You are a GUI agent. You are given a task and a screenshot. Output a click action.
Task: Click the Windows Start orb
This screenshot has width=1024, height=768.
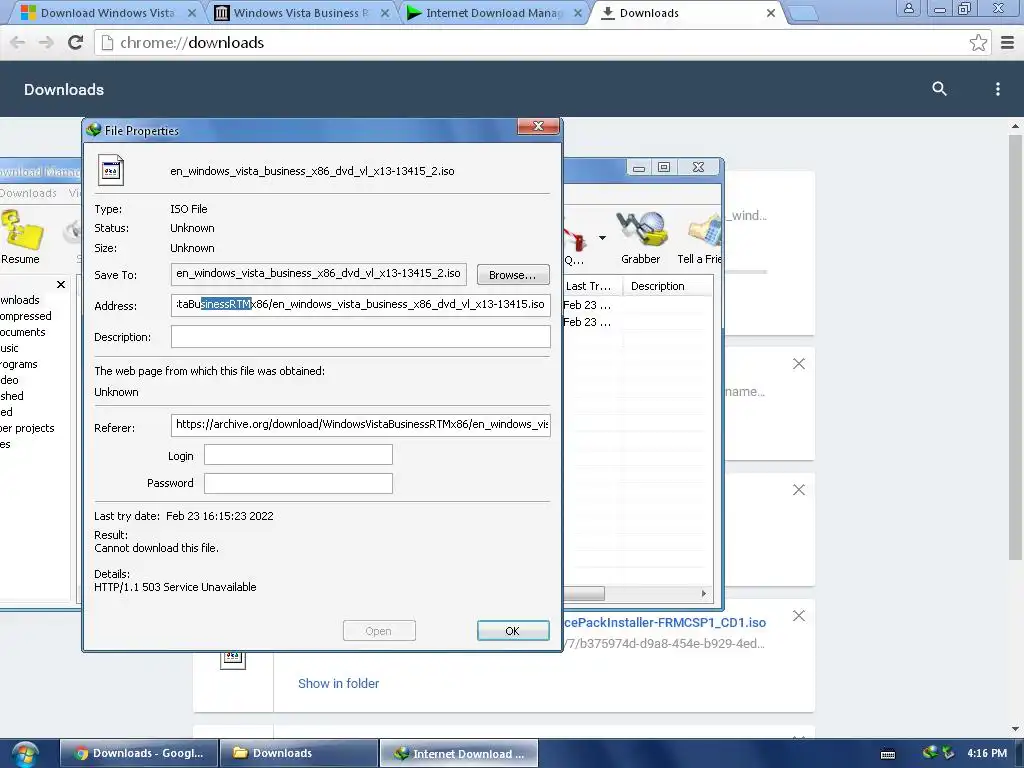point(24,754)
